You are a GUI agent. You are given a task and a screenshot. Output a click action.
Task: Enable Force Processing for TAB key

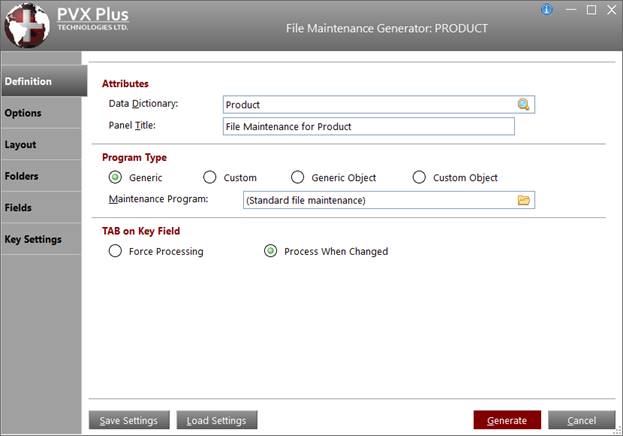coord(116,251)
